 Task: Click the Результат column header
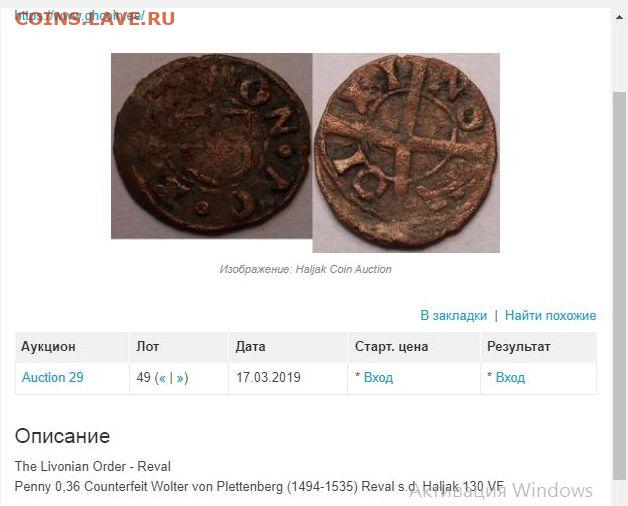[x=519, y=347]
